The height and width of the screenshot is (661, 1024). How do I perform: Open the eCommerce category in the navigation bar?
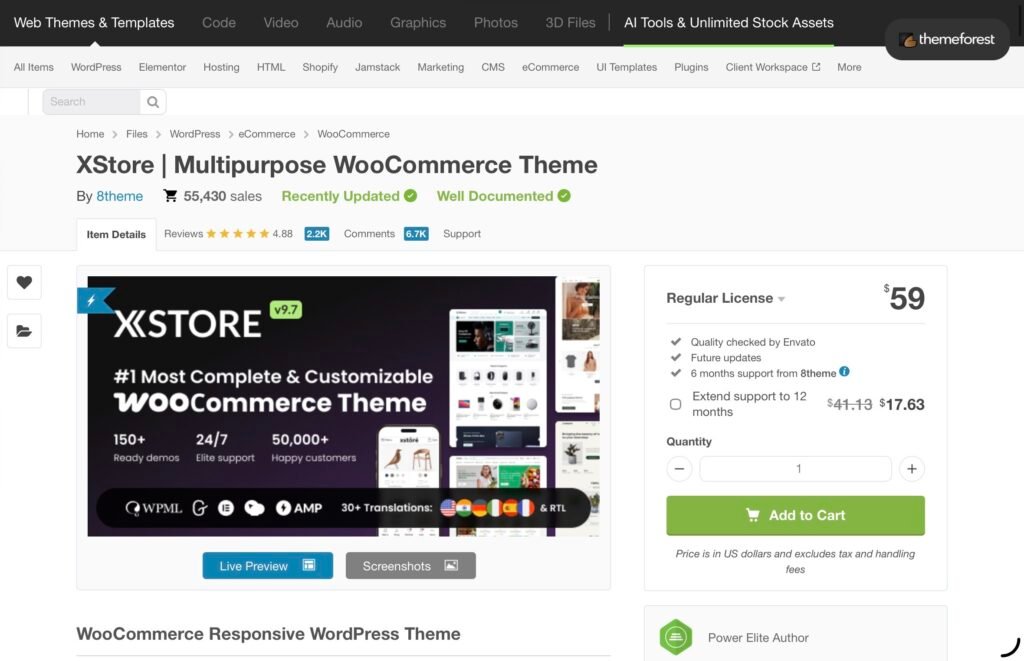pyautogui.click(x=551, y=67)
